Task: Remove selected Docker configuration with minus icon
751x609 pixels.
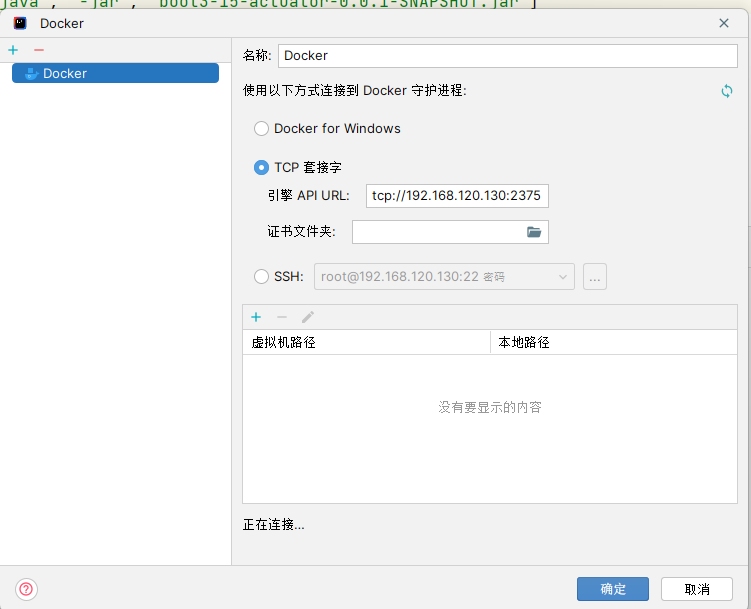Action: [x=39, y=50]
